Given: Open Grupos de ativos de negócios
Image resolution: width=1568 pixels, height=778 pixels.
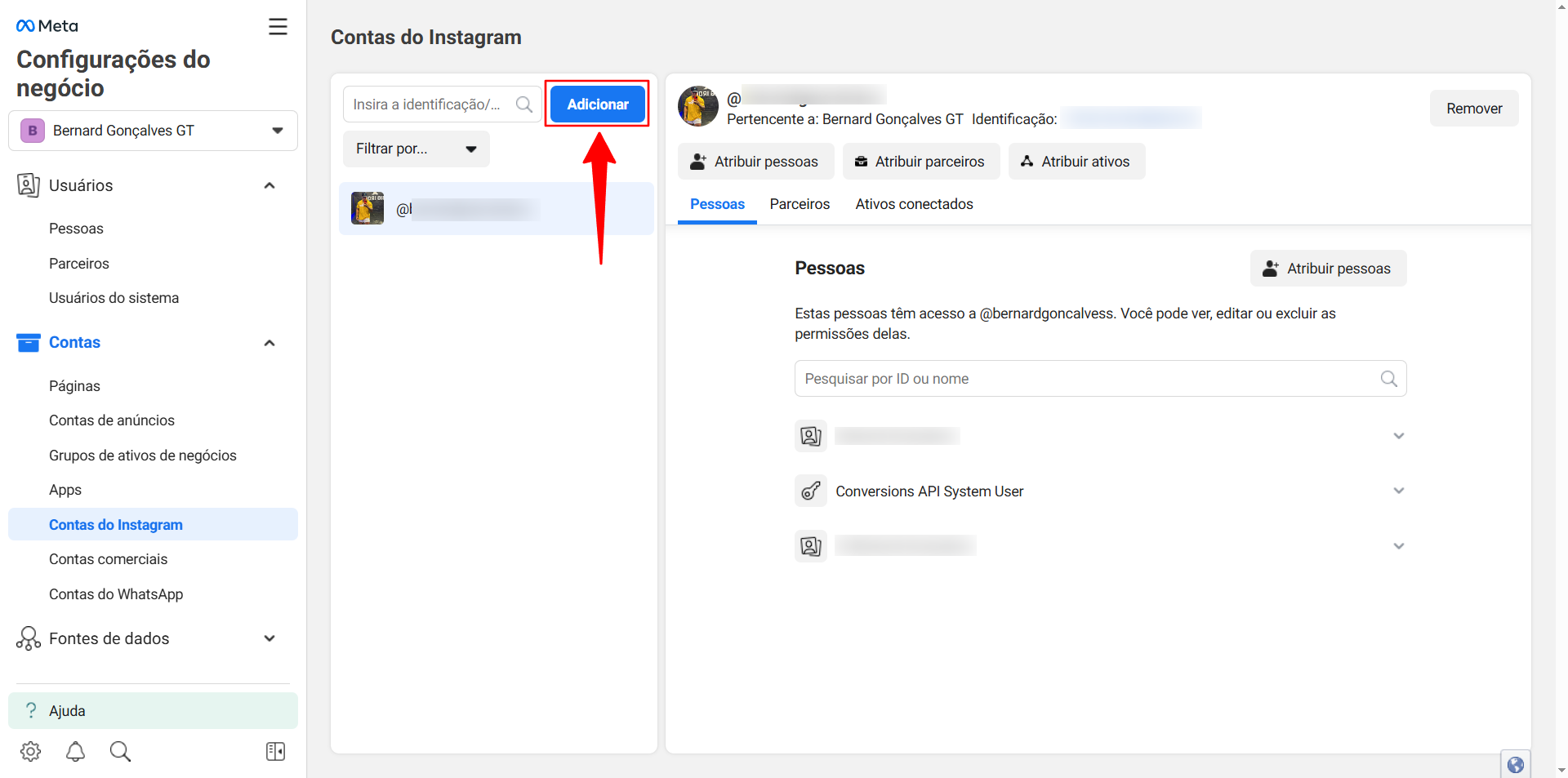Looking at the screenshot, I should 143,456.
